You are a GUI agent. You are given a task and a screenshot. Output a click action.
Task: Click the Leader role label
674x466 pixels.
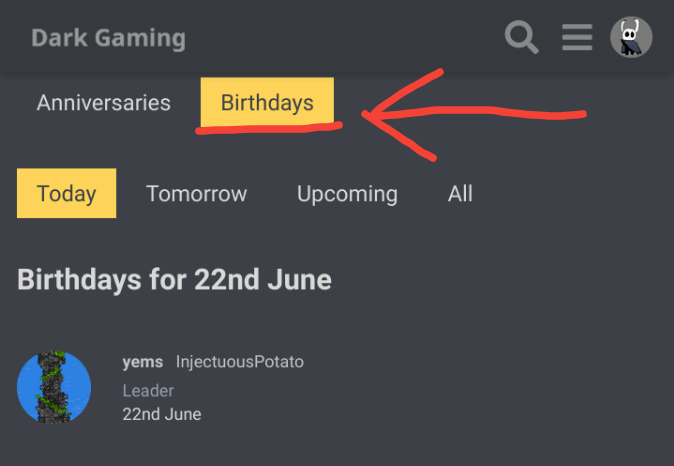pyautogui.click(x=148, y=391)
